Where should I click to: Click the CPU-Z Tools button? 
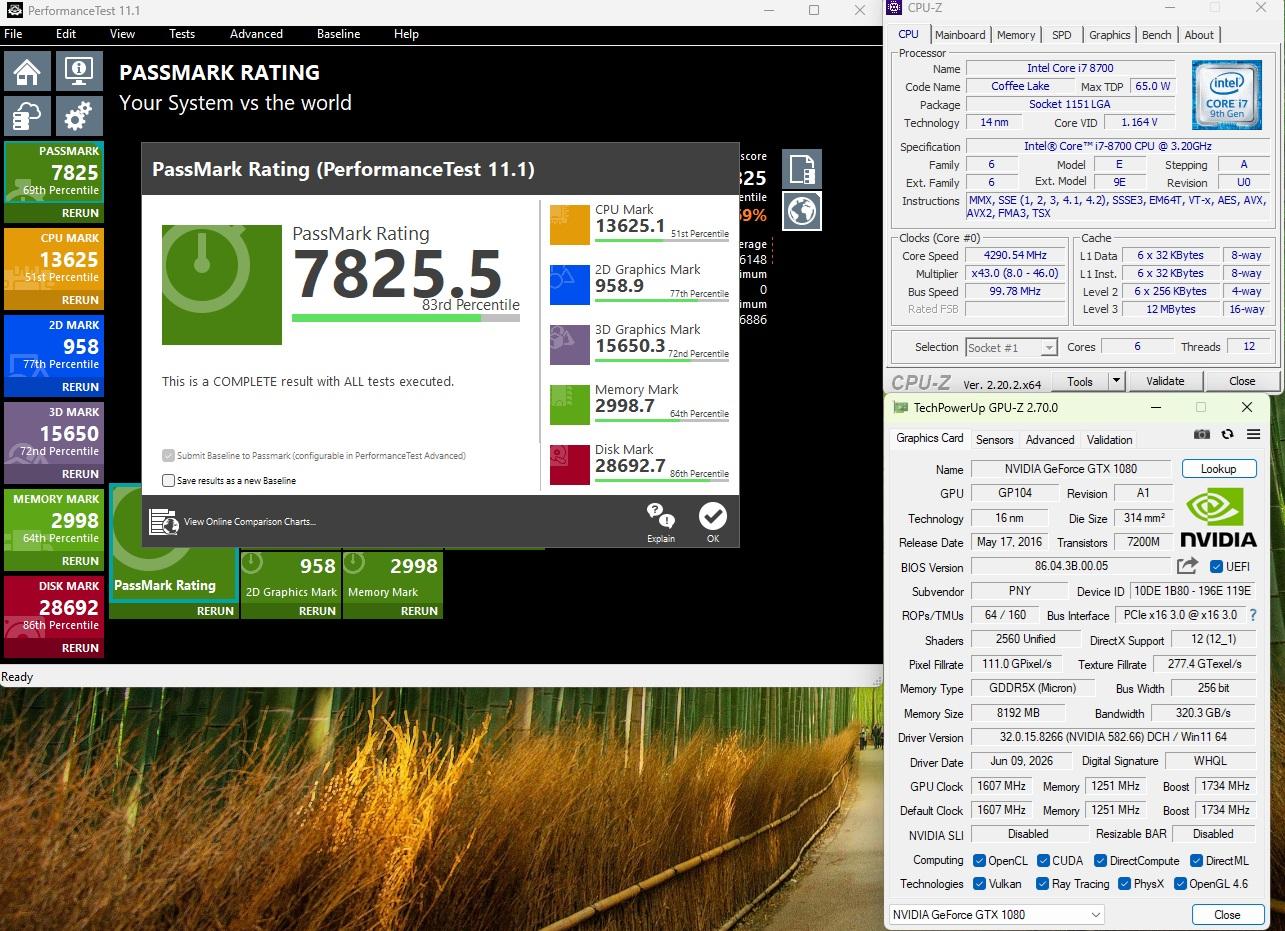[x=1080, y=381]
